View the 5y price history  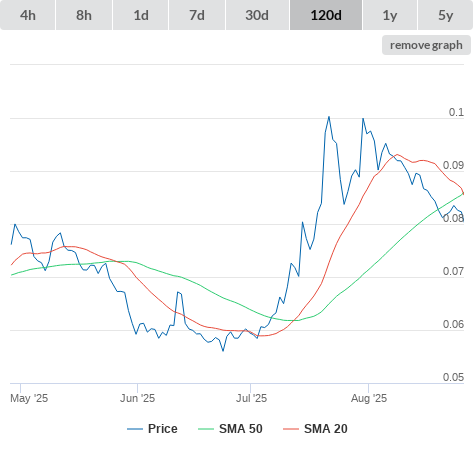point(445,15)
